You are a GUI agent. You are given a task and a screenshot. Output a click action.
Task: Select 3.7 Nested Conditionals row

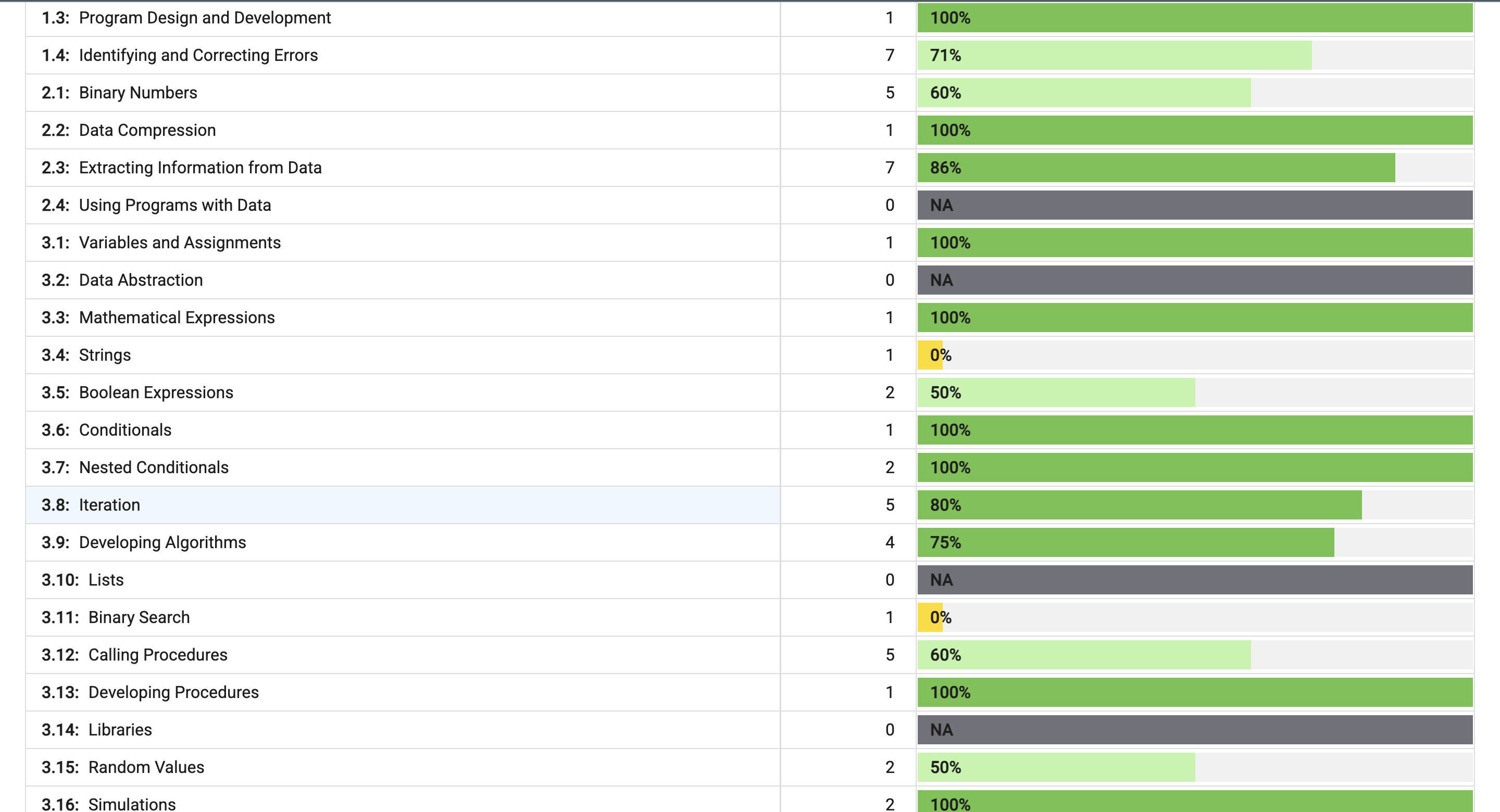(153, 467)
